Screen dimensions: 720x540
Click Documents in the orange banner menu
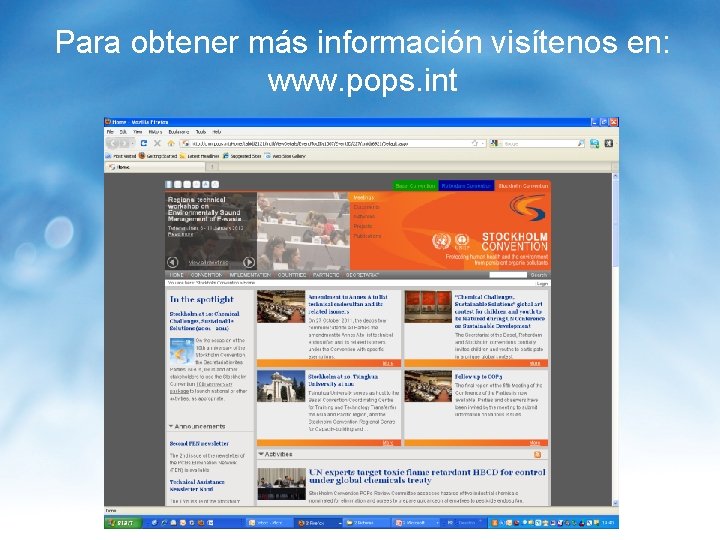(366, 207)
